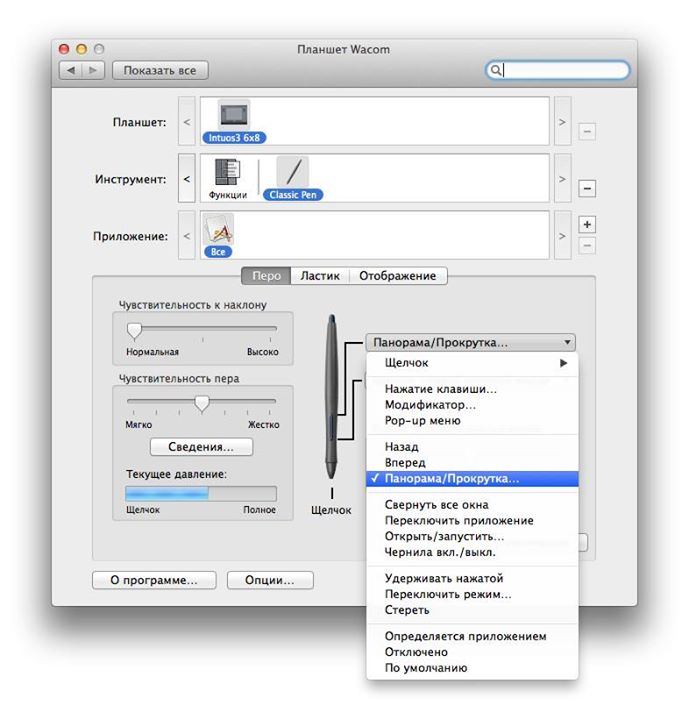Go back with toolbar back arrow
Image resolution: width=689 pixels, height=720 pixels.
tap(71, 71)
